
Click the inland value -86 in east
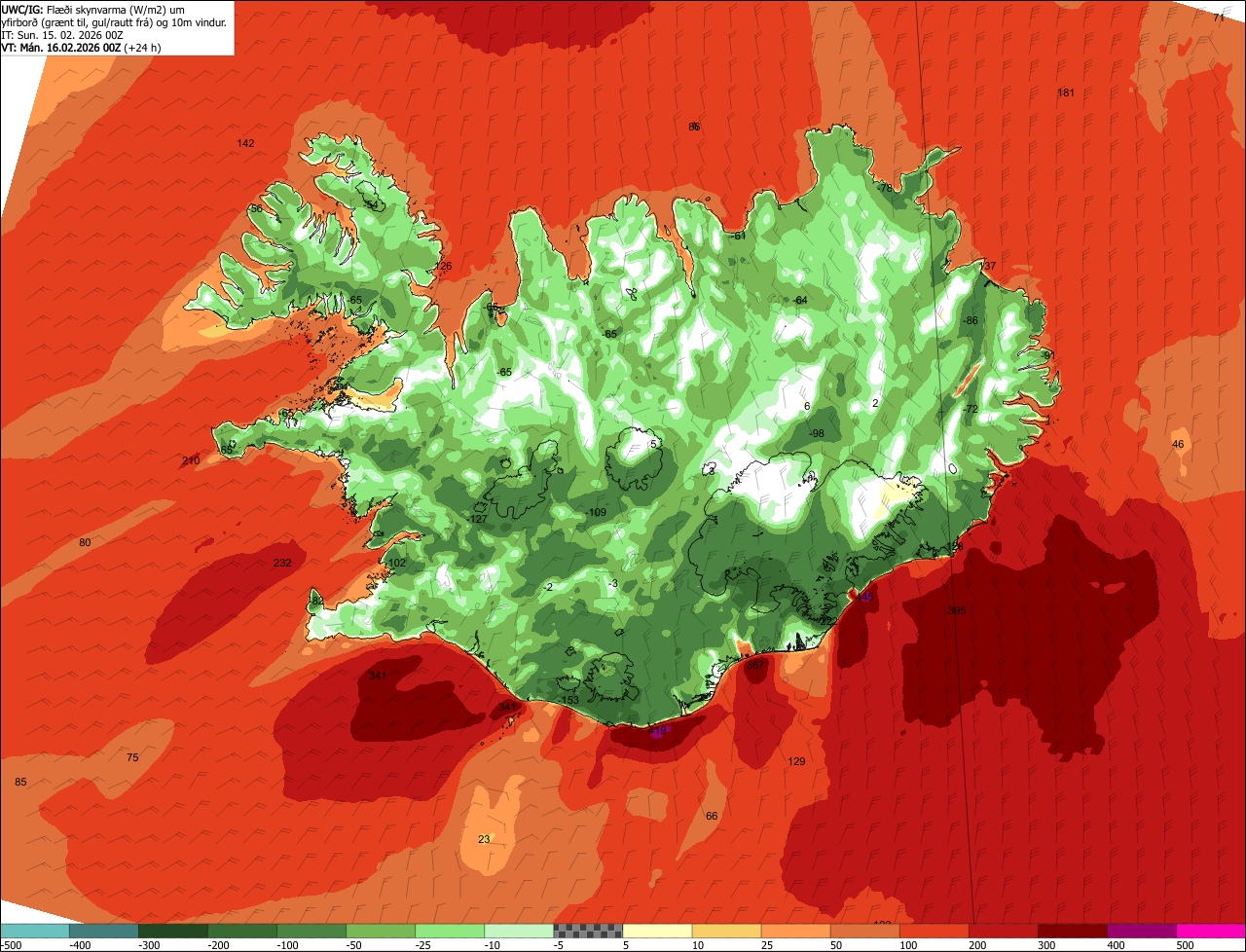tap(970, 320)
